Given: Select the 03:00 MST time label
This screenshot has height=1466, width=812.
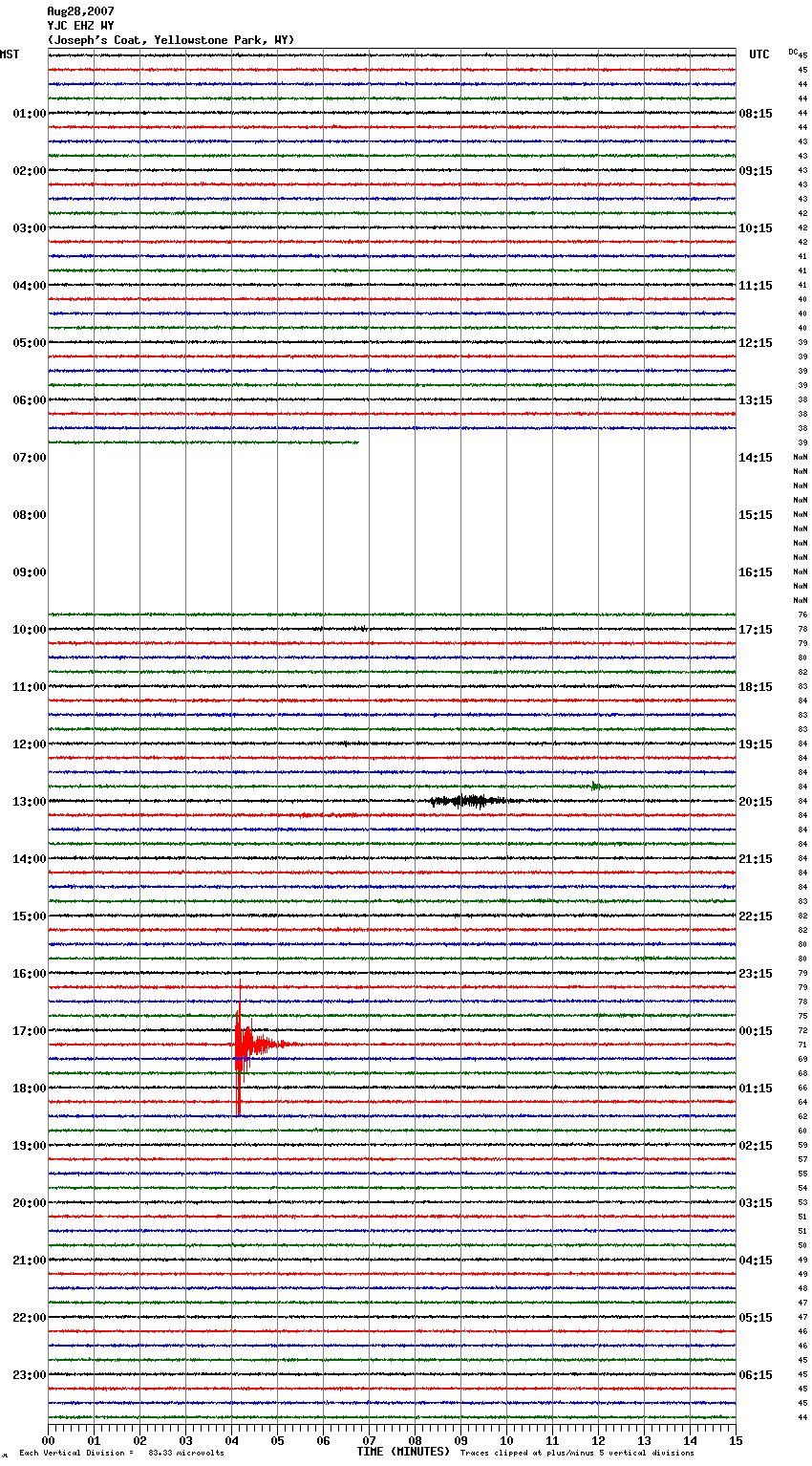Looking at the screenshot, I should pyautogui.click(x=29, y=228).
